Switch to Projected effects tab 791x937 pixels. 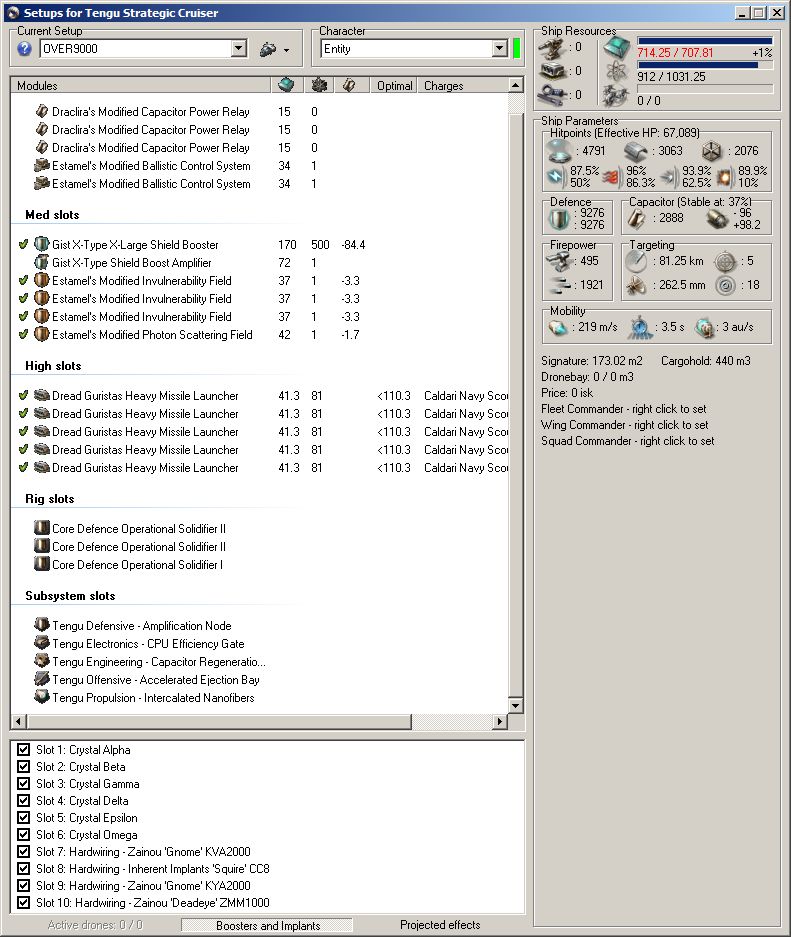coord(440,925)
